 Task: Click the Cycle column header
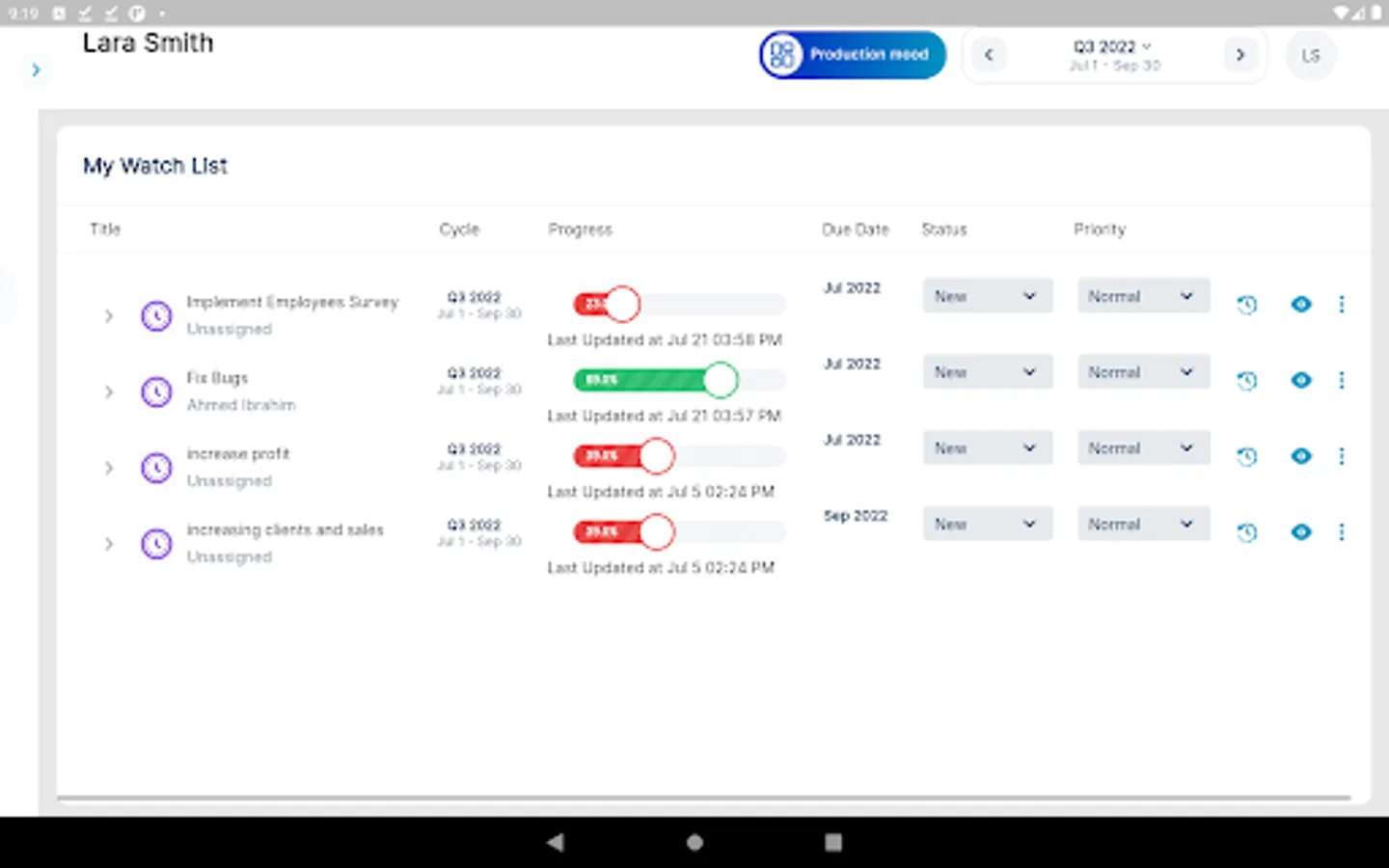click(459, 230)
